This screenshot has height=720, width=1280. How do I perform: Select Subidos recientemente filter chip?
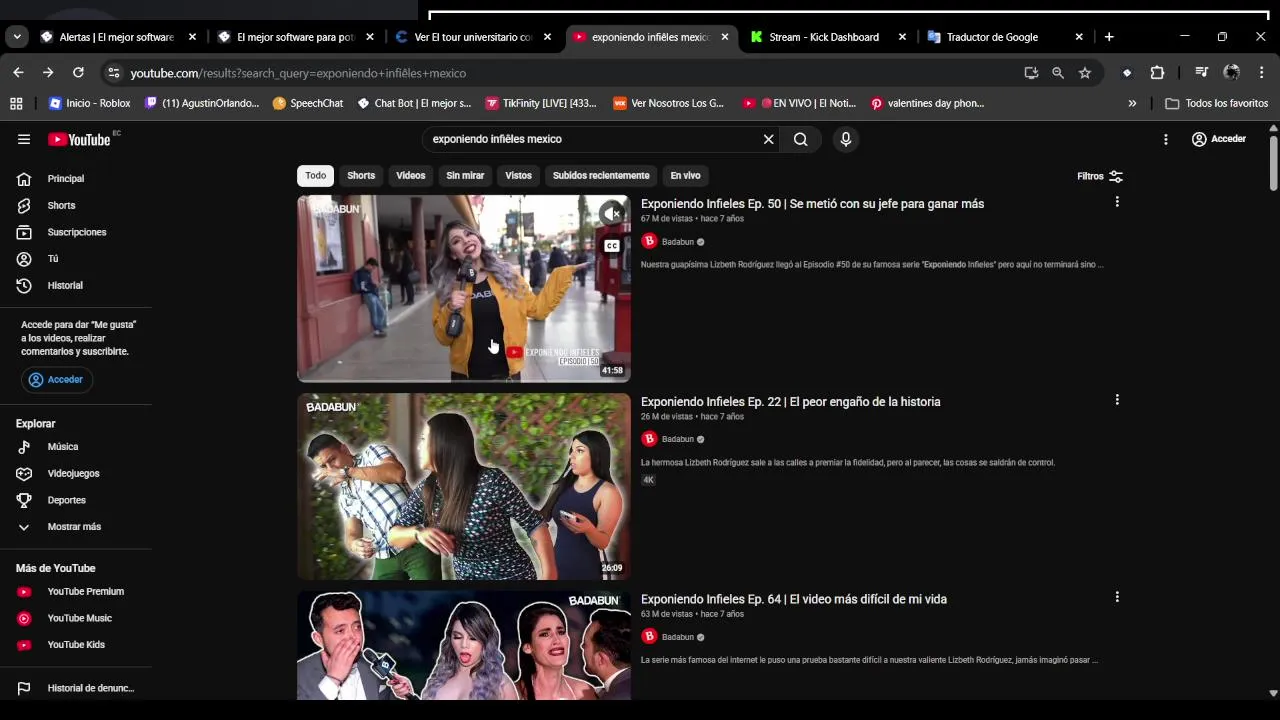click(601, 176)
